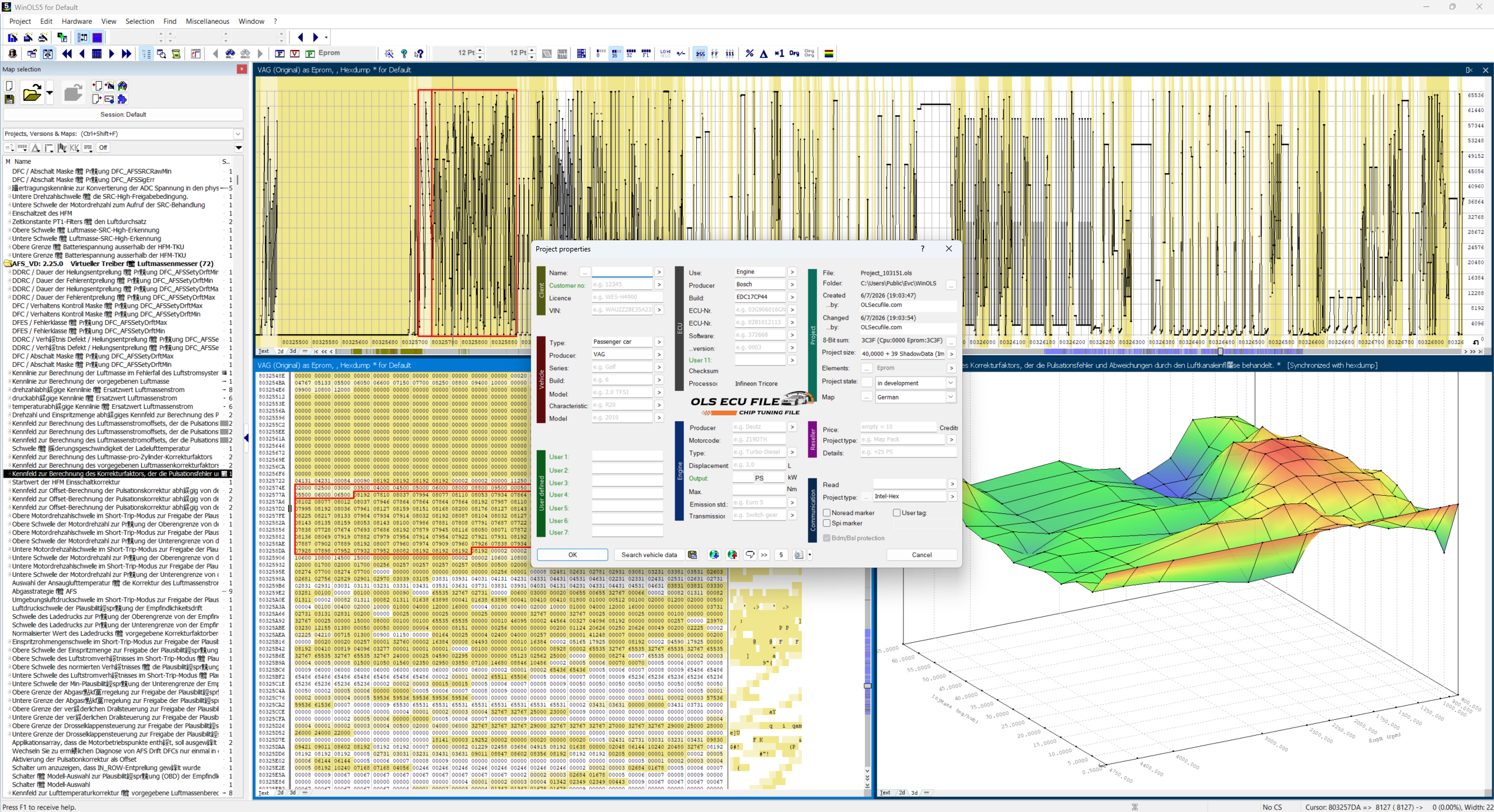This screenshot has width=1494, height=812.
Task: Click Search vehicle data button
Action: (x=649, y=555)
